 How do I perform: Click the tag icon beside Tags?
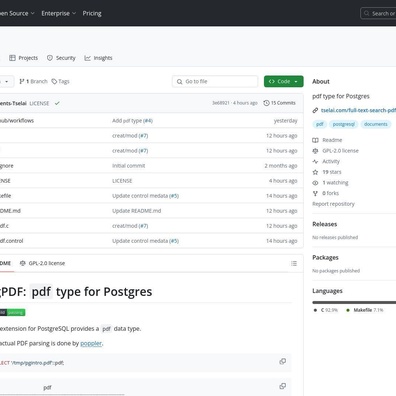(x=54, y=81)
